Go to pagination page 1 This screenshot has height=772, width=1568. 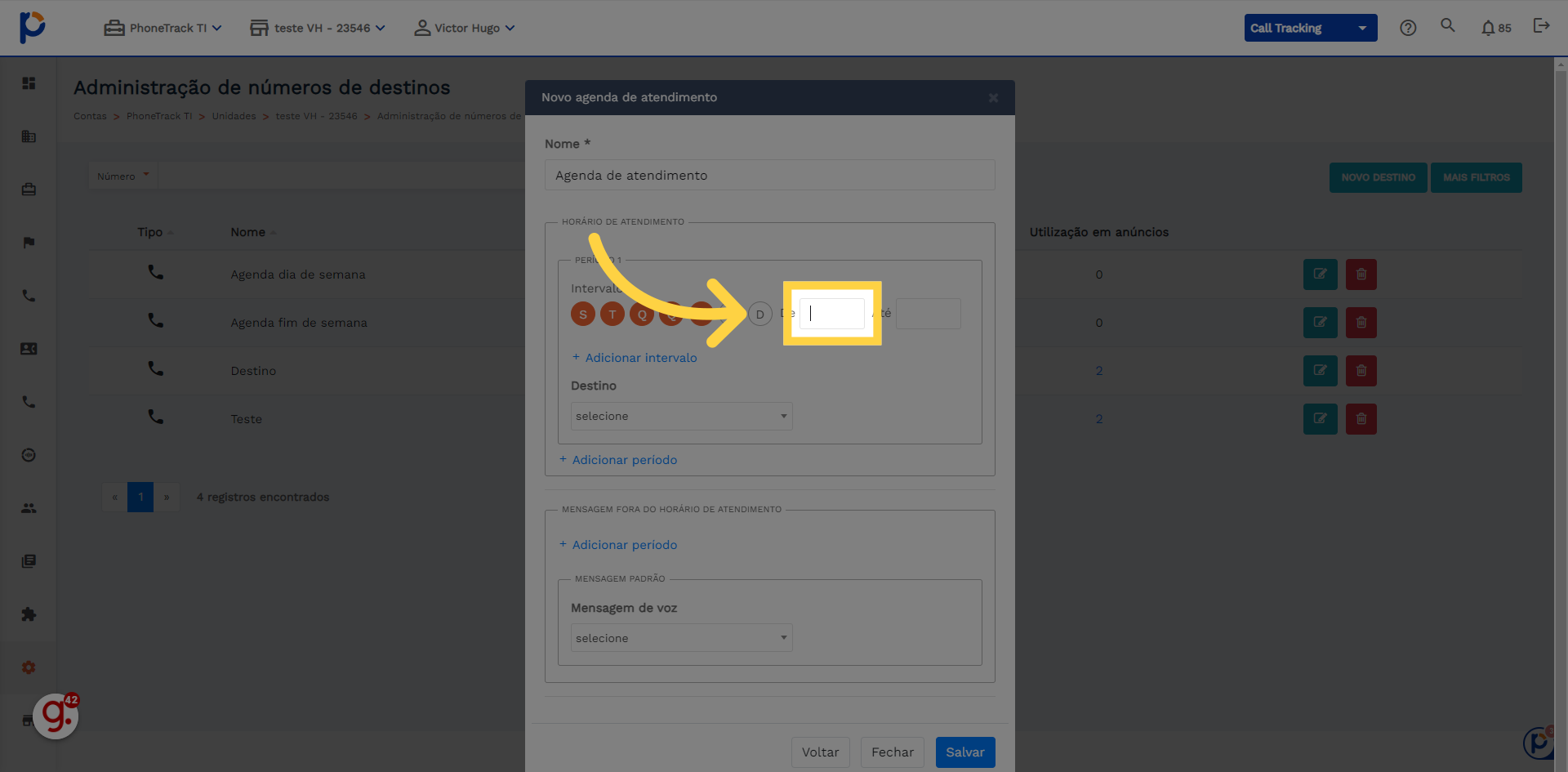coord(140,497)
